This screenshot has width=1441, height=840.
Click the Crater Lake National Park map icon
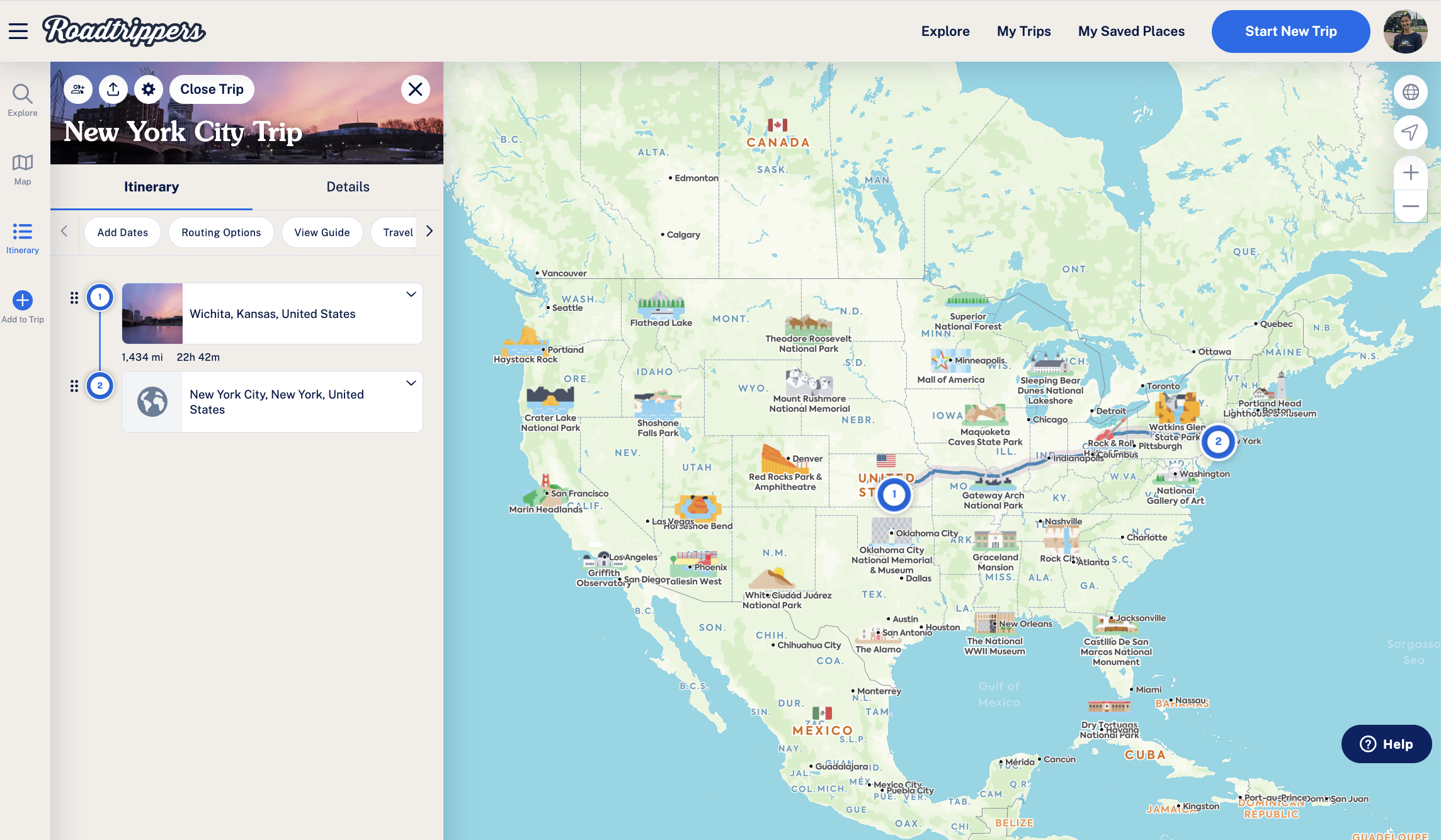point(550,399)
